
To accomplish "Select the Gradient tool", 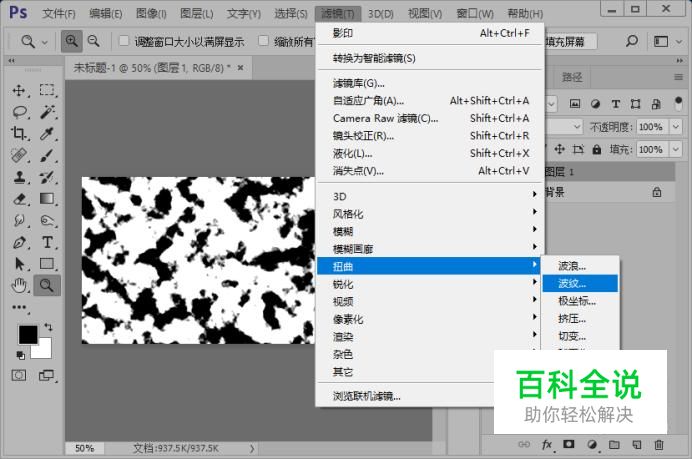I will coord(47,199).
